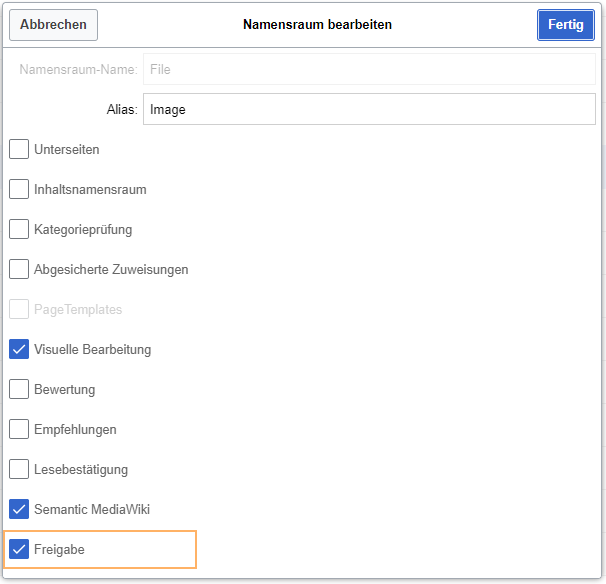Click the 'Namensraum bearbeiten' dialog title
This screenshot has width=606, height=584.
(x=317, y=25)
